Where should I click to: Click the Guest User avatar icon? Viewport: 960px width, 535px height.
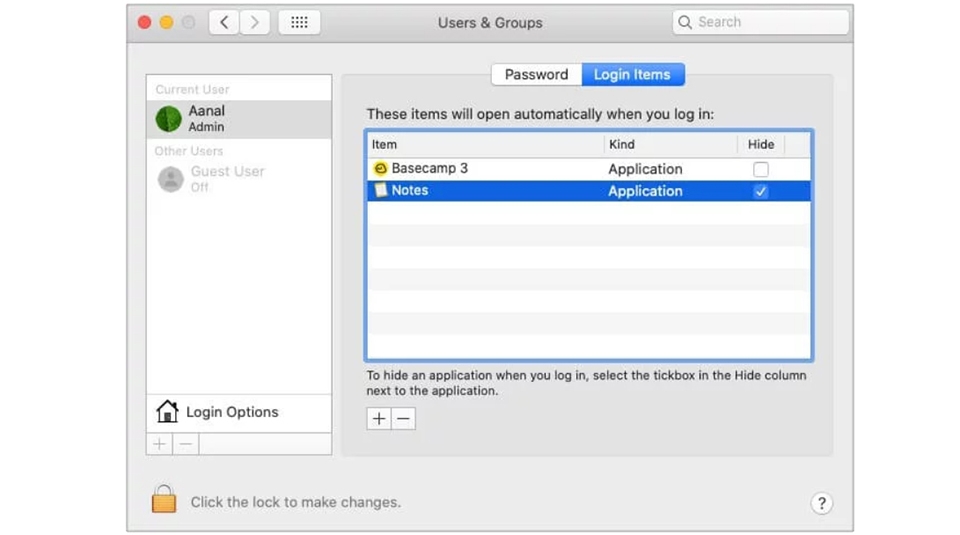tap(171, 179)
